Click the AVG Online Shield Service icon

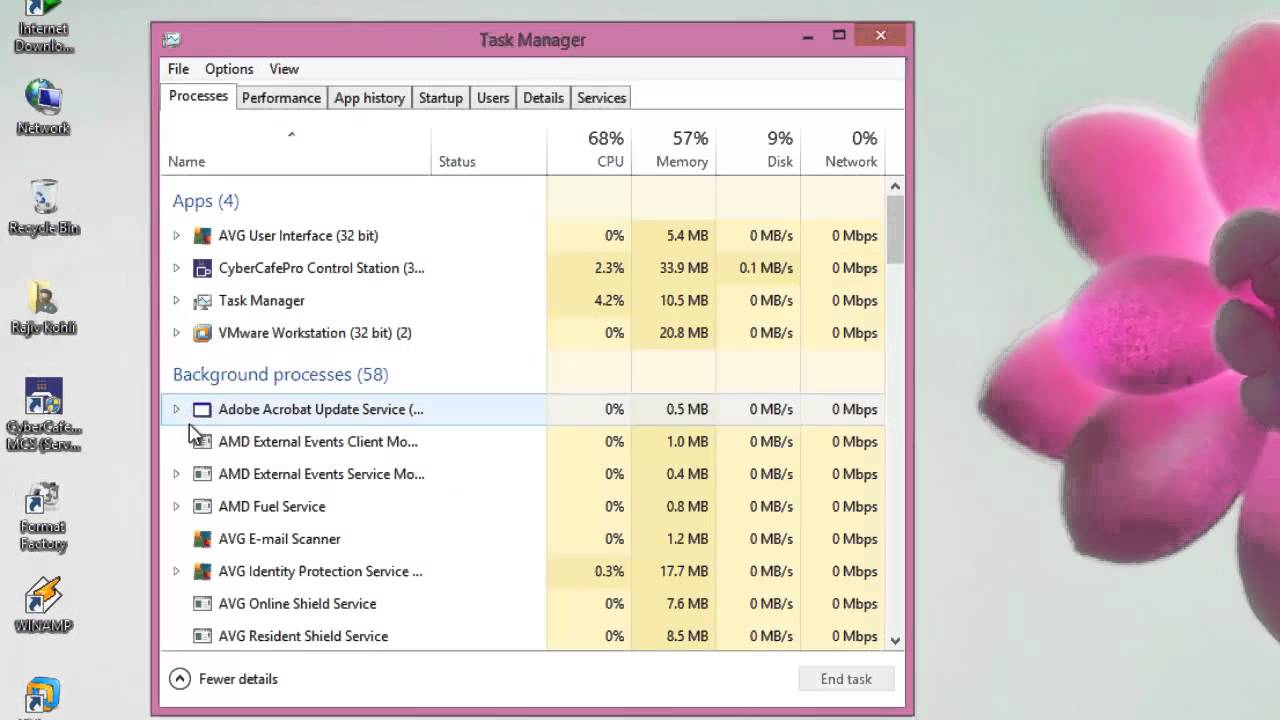pos(202,604)
